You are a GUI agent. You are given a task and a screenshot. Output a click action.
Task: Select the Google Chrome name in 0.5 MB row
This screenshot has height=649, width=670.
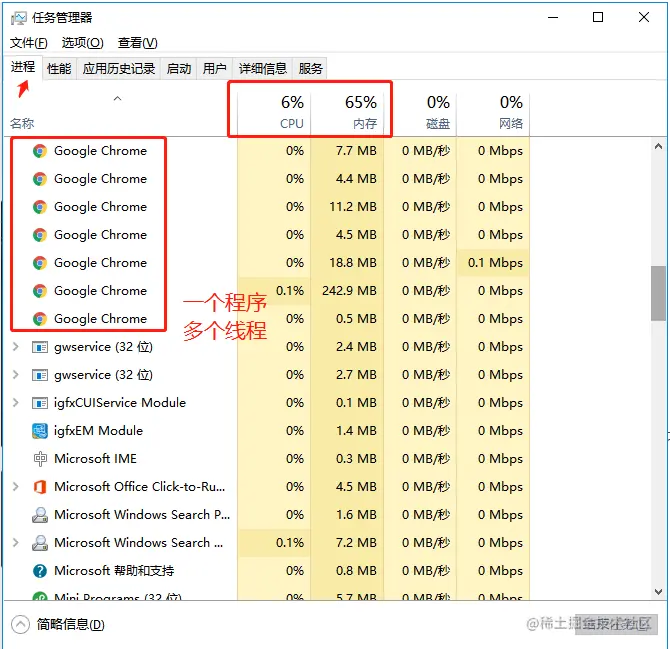(x=100, y=319)
